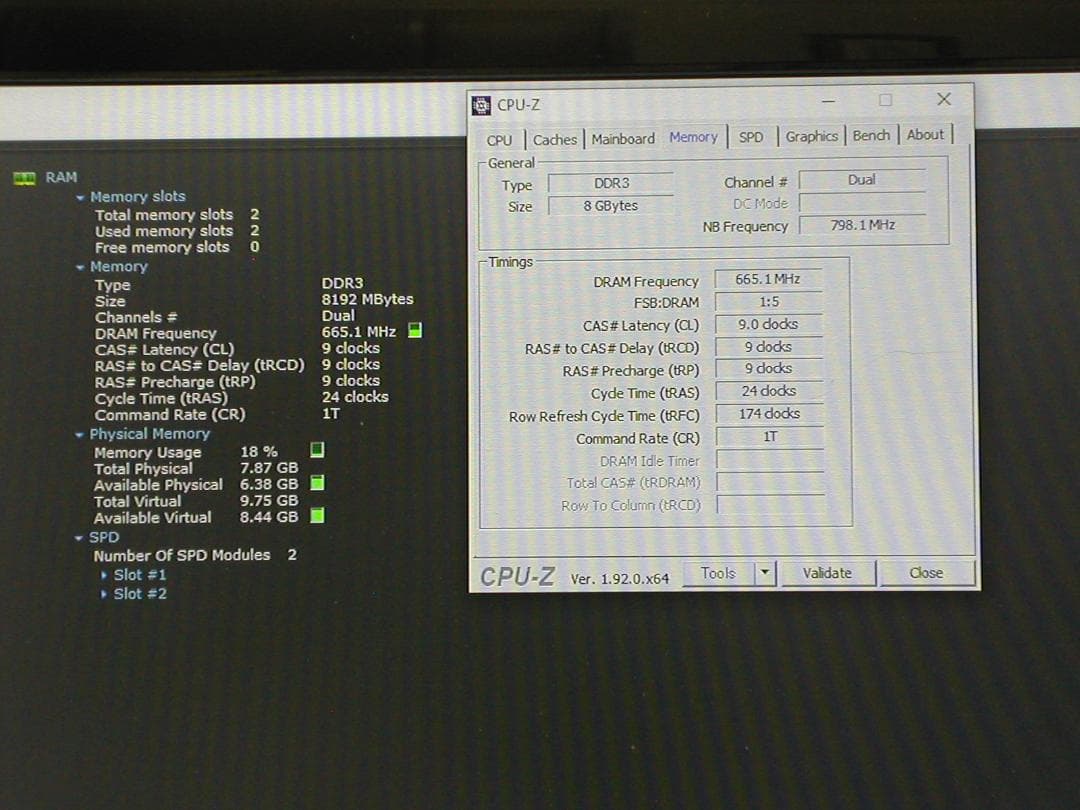Screen dimensions: 1080x810
Task: Collapse the Physical Memory section
Action: 79,435
